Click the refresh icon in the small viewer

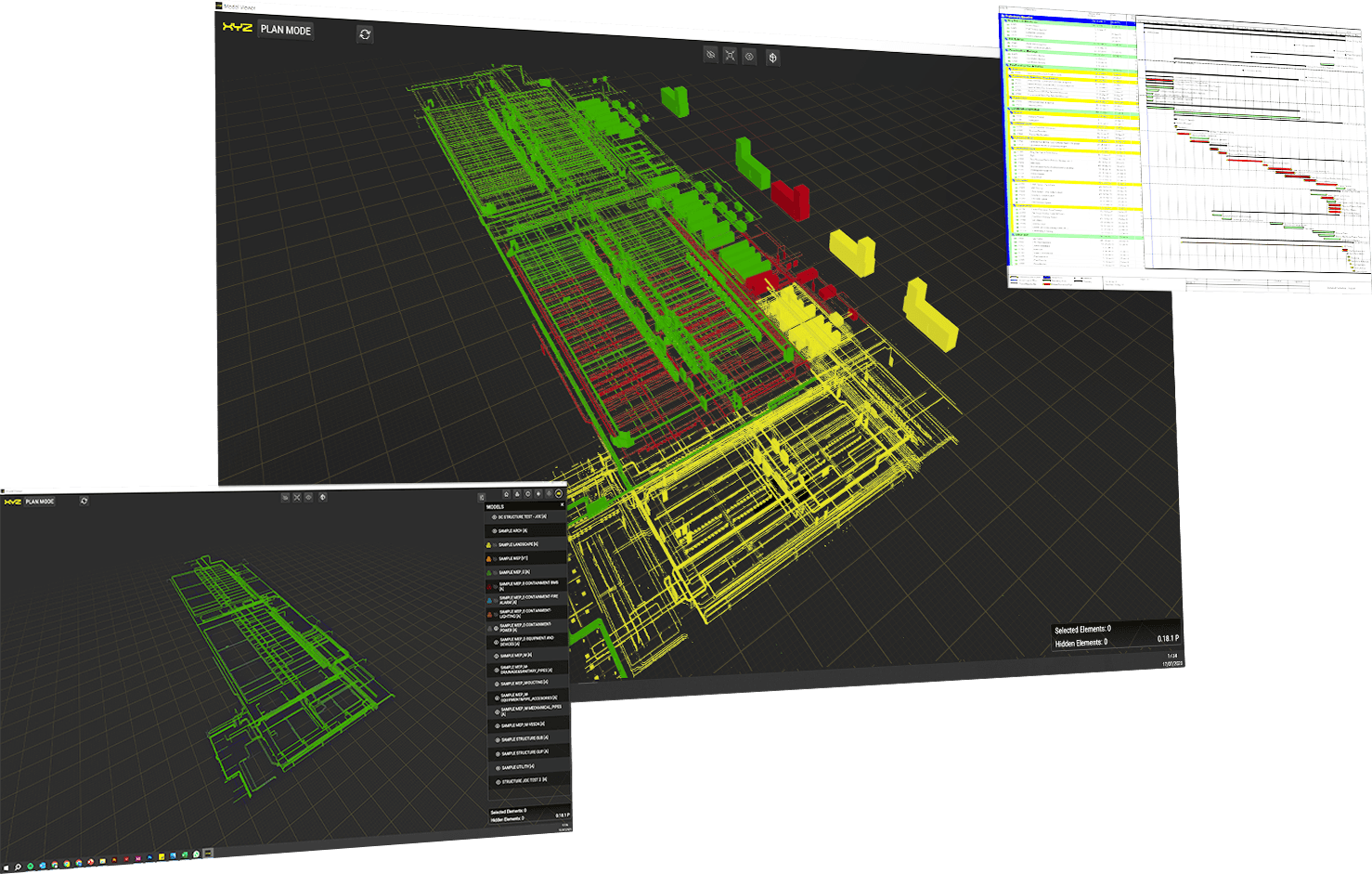click(84, 501)
